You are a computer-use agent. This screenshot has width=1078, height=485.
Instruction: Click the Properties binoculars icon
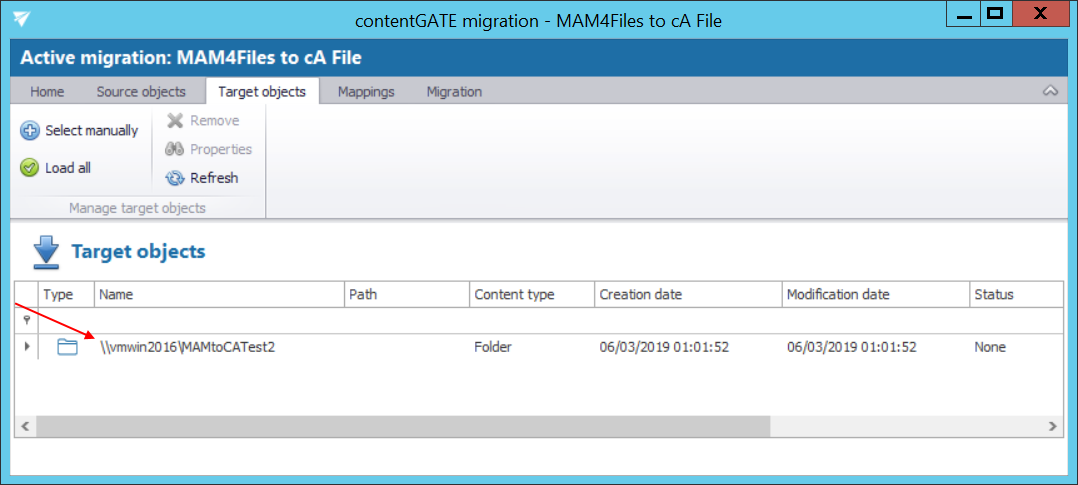pyautogui.click(x=175, y=149)
